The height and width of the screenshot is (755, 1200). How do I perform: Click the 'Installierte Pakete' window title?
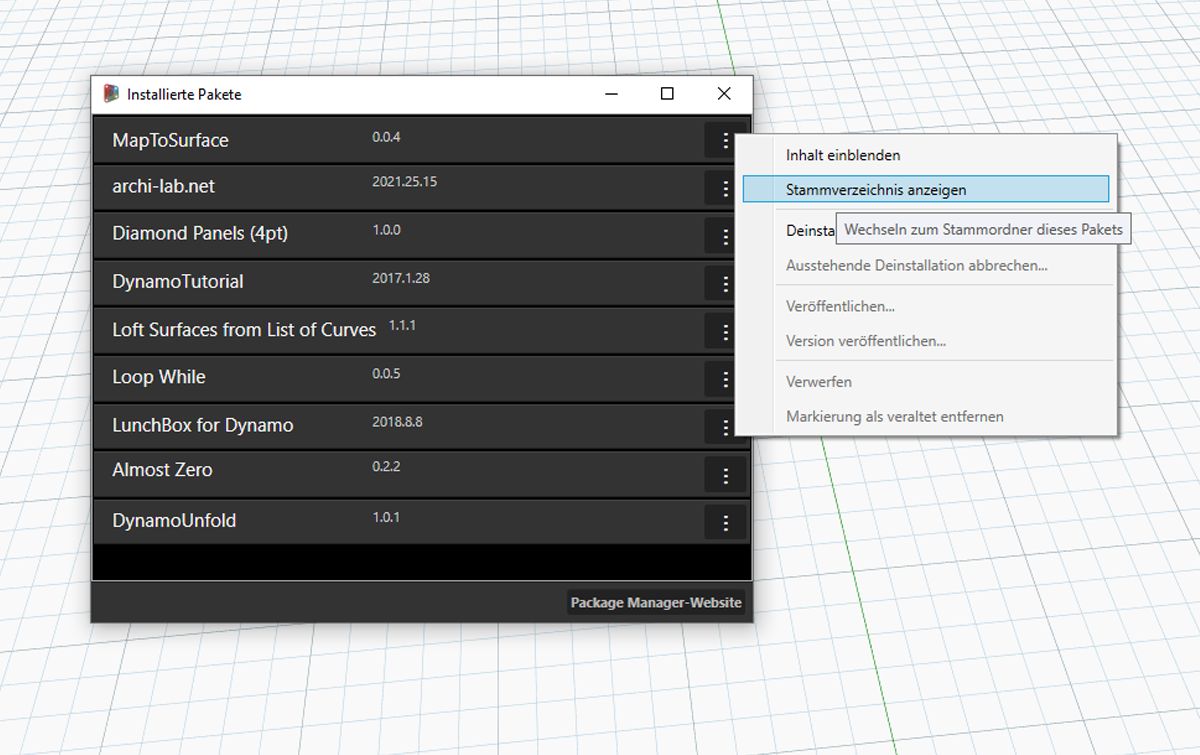(184, 94)
